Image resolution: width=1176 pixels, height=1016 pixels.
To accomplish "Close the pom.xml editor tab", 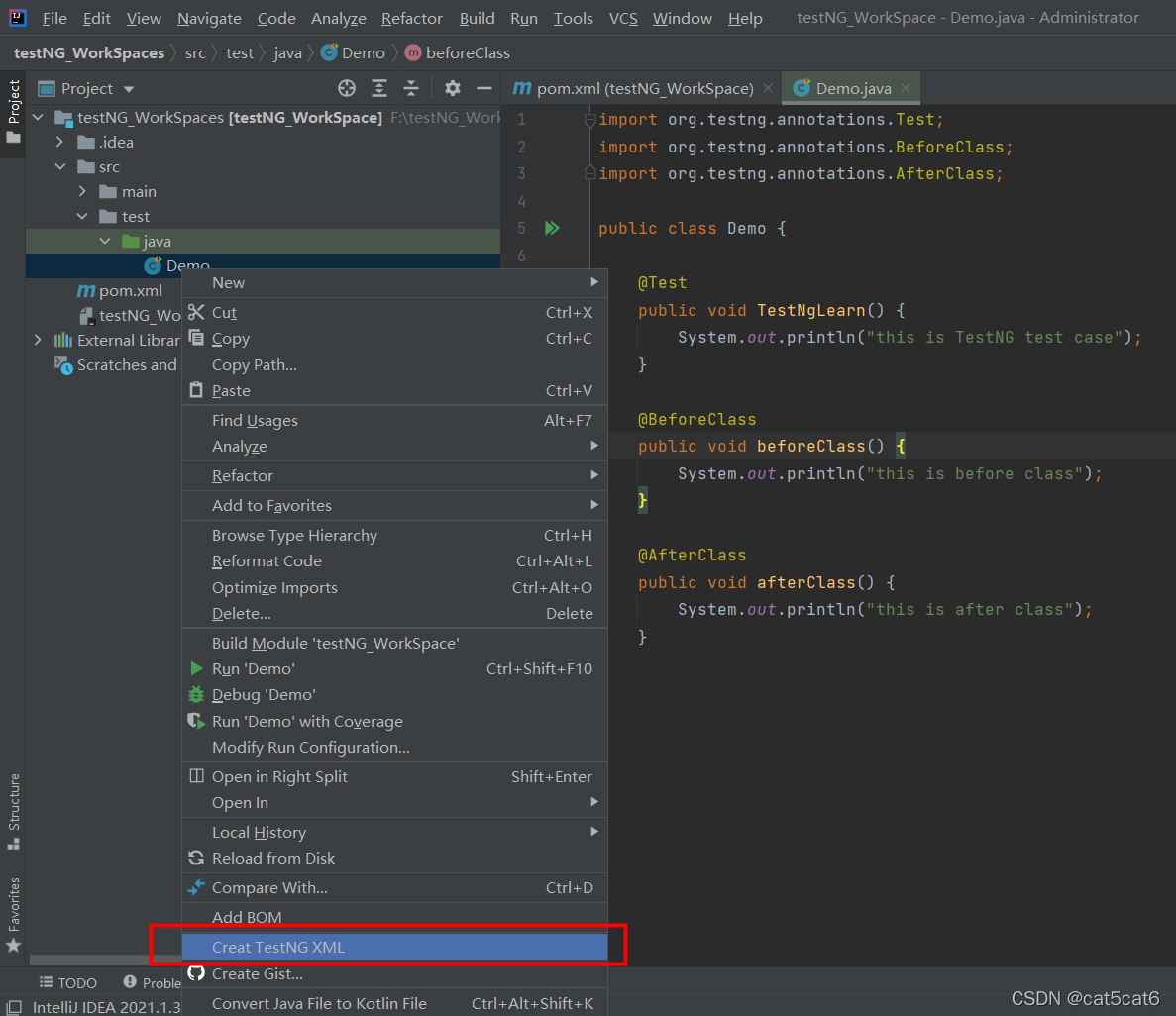I will click(767, 88).
